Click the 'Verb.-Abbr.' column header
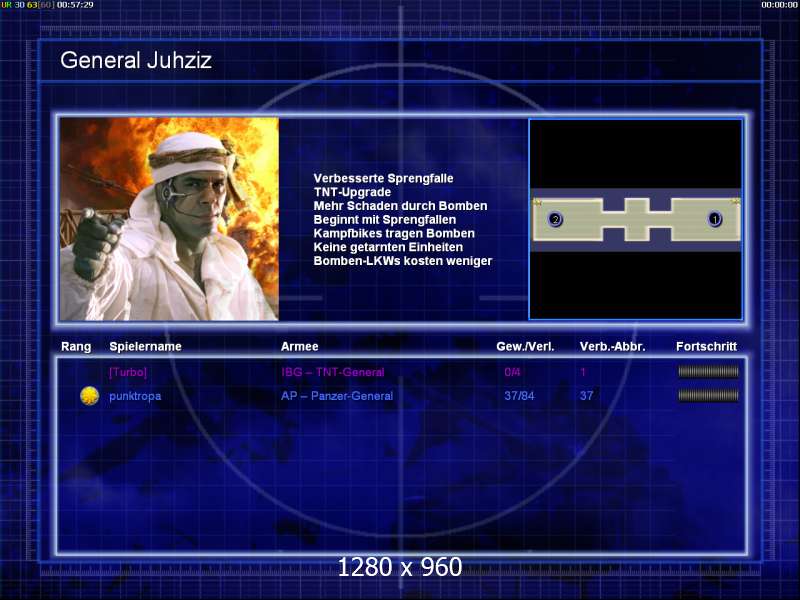This screenshot has width=800, height=600. tap(613, 346)
